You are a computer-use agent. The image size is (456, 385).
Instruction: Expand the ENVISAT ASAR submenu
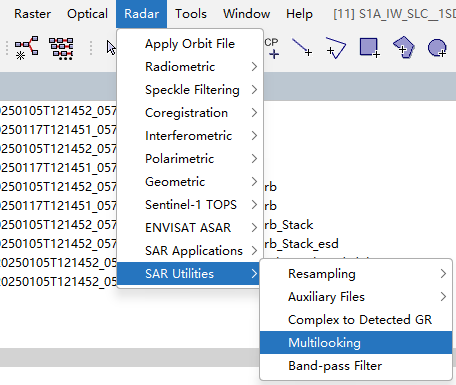click(x=190, y=228)
